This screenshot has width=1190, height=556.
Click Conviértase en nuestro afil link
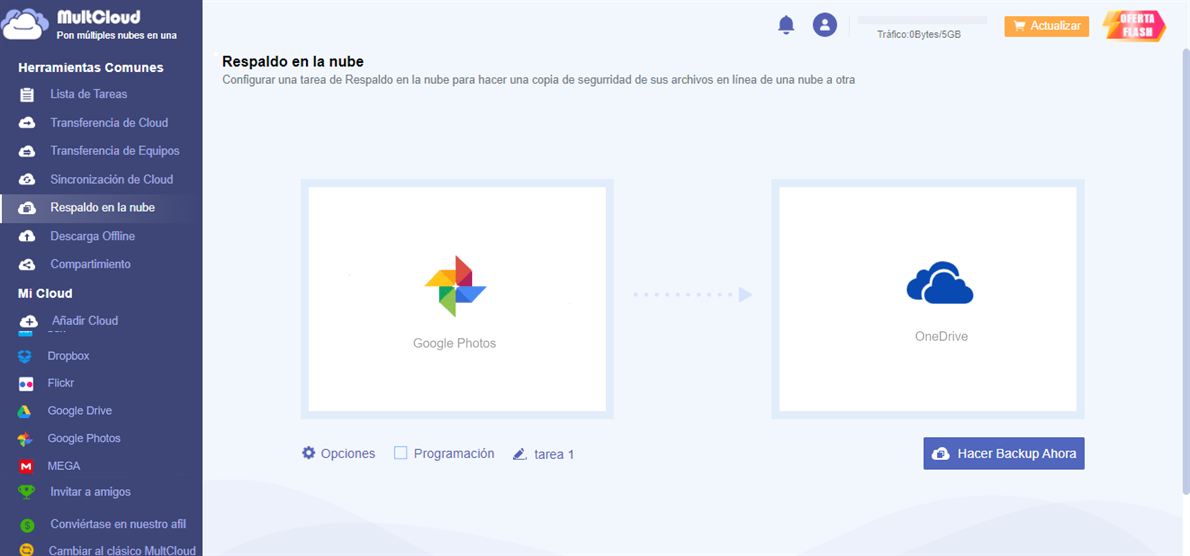pyautogui.click(x=118, y=524)
